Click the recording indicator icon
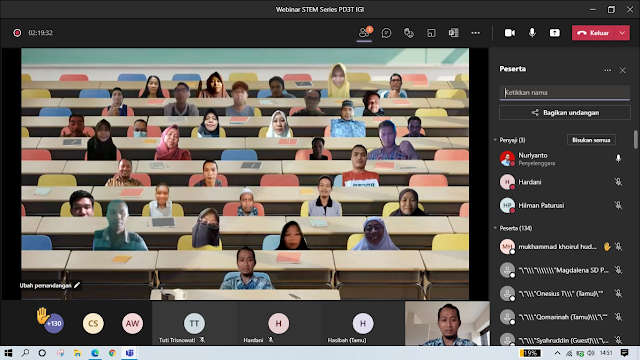 (x=17, y=33)
